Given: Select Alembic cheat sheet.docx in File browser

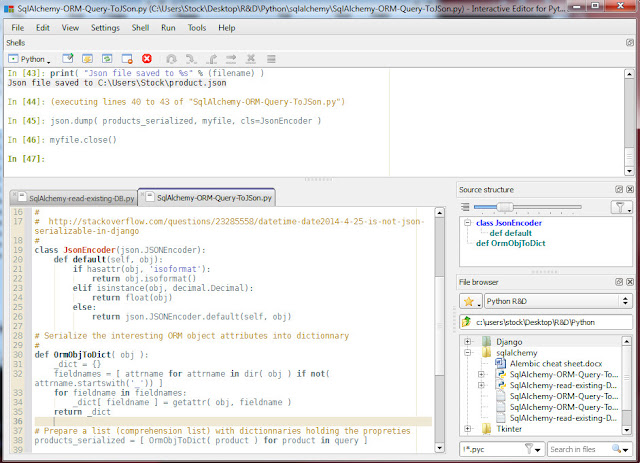Looking at the screenshot, I should [556, 363].
